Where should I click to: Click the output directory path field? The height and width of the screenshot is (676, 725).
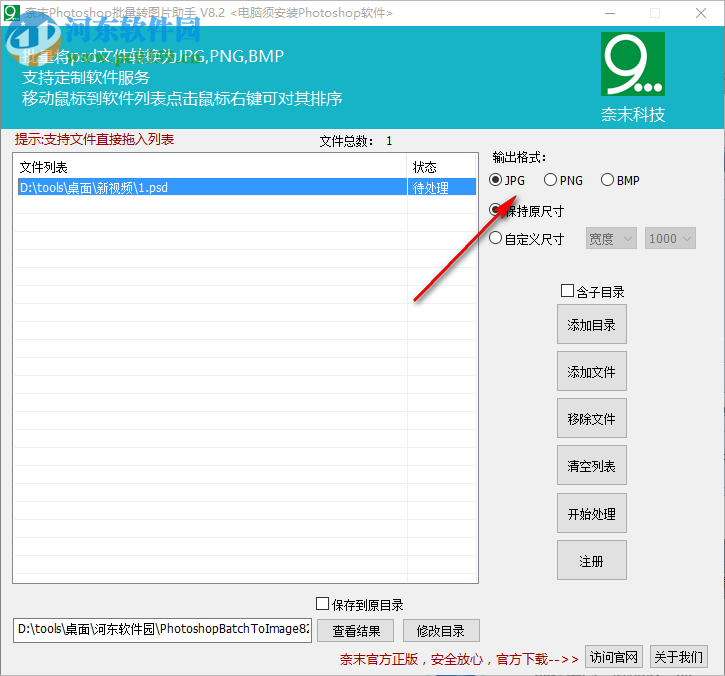162,630
